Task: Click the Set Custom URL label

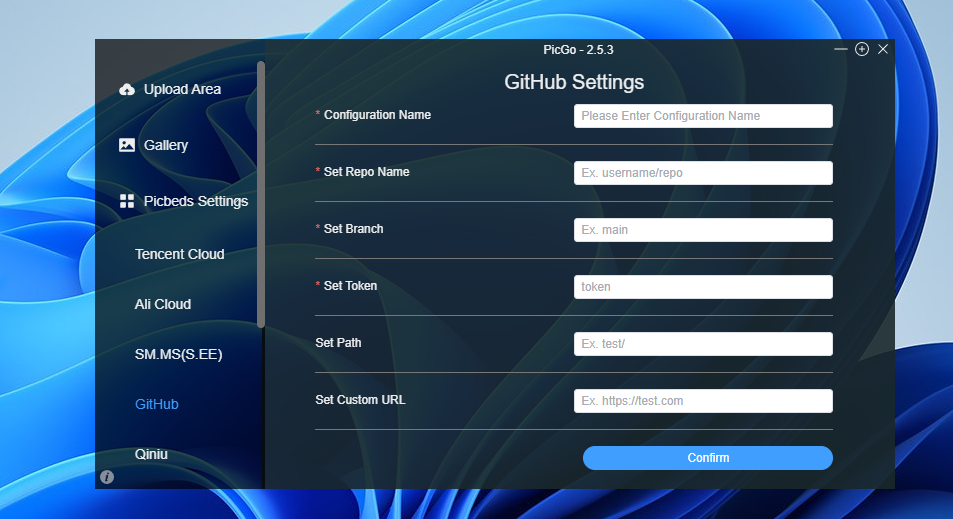Action: (x=360, y=400)
